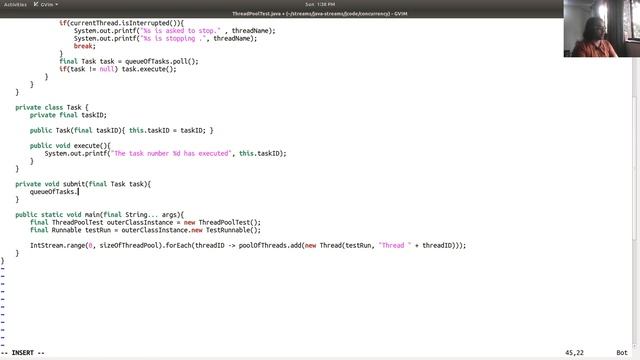Click the '"Thread "' string literal
The height and width of the screenshot is (360, 640).
(x=395, y=245)
